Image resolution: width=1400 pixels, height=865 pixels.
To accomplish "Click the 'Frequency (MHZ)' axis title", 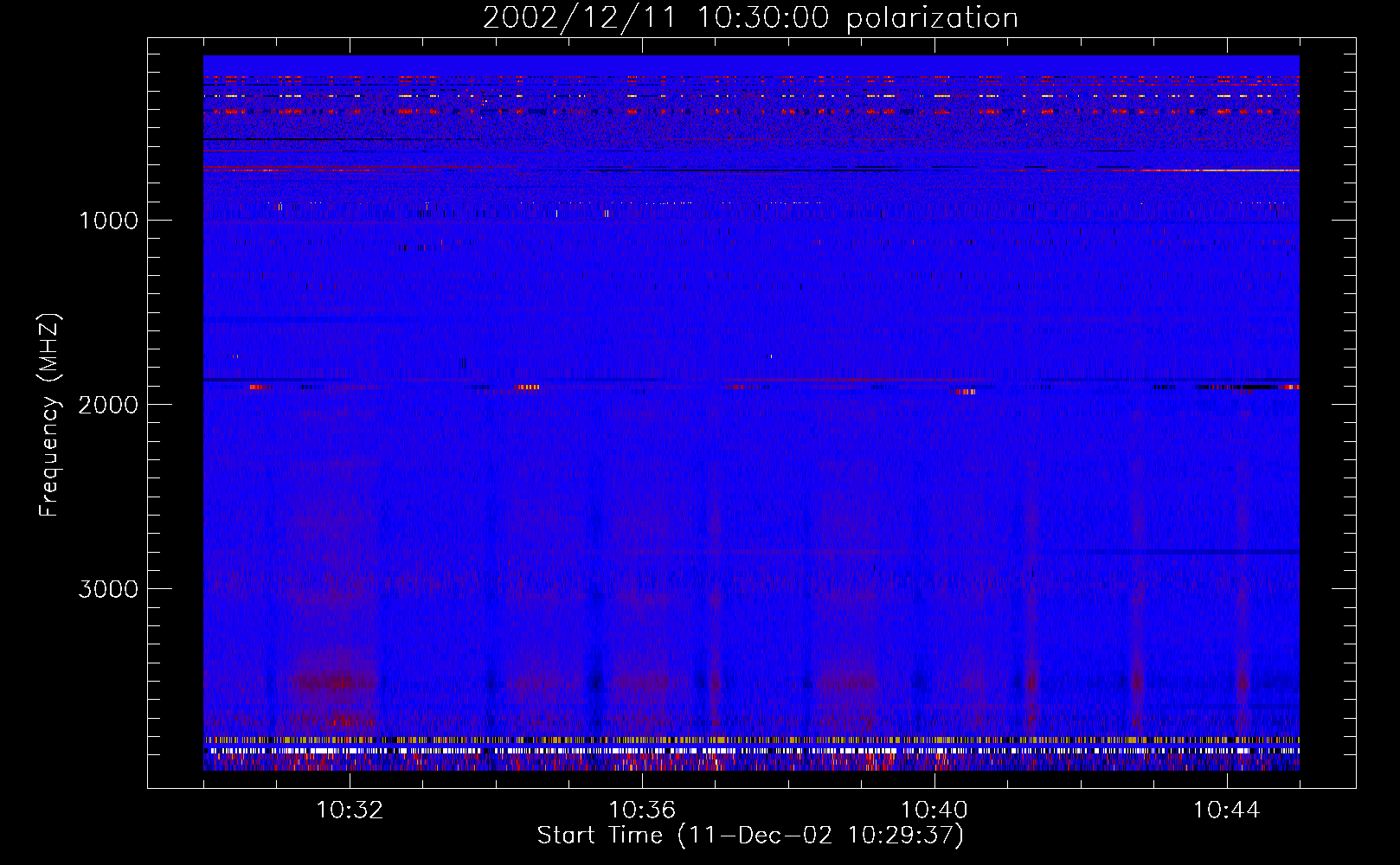I will pos(49,414).
